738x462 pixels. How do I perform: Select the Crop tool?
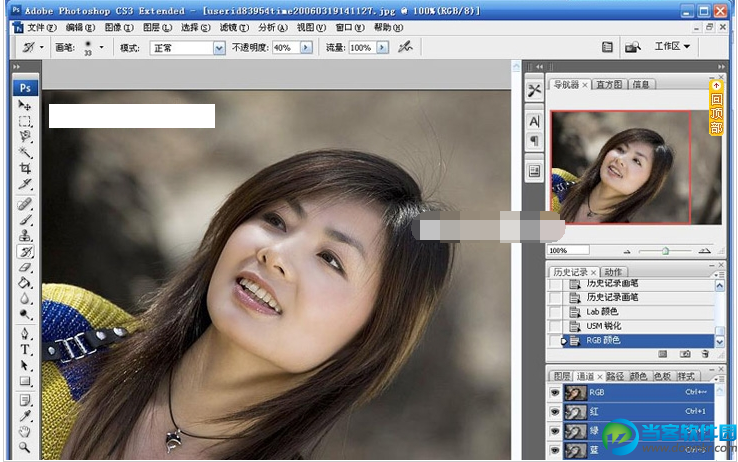(25, 169)
